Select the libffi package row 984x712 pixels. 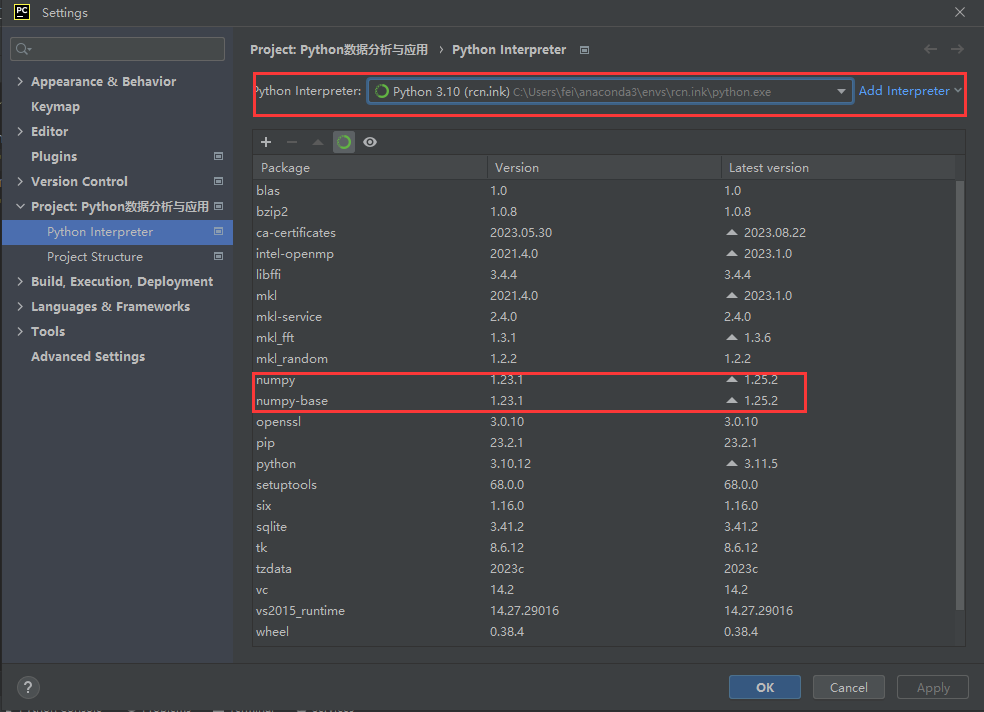click(x=604, y=275)
